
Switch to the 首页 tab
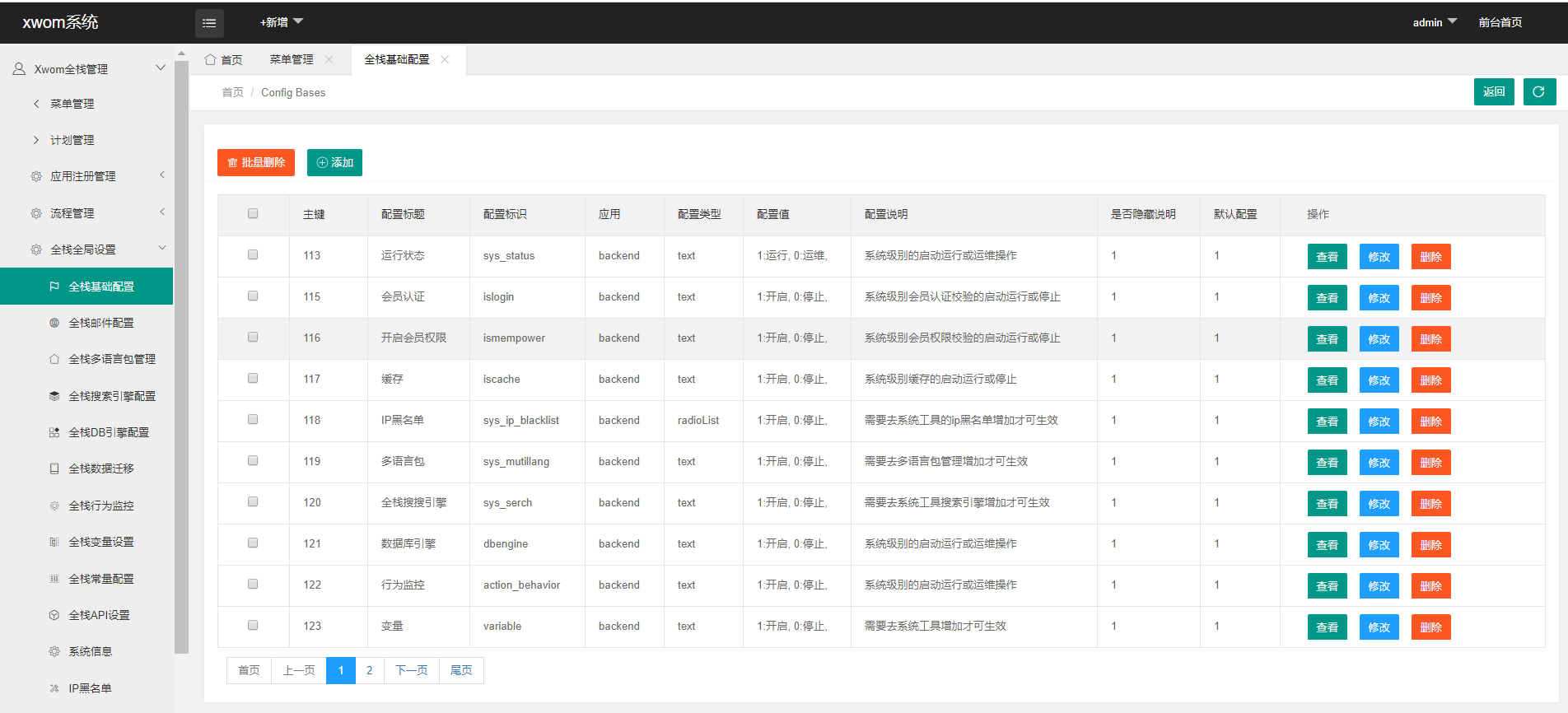point(223,59)
